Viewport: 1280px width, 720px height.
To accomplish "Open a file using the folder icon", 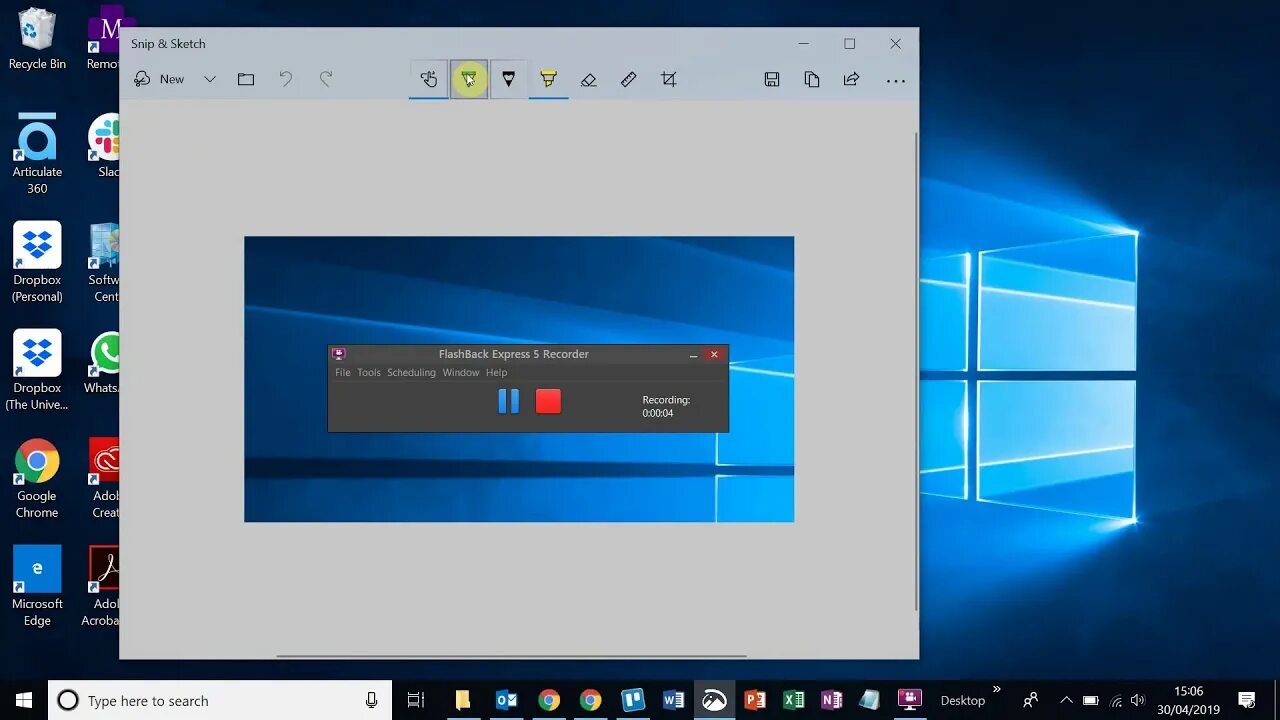I will pos(246,79).
